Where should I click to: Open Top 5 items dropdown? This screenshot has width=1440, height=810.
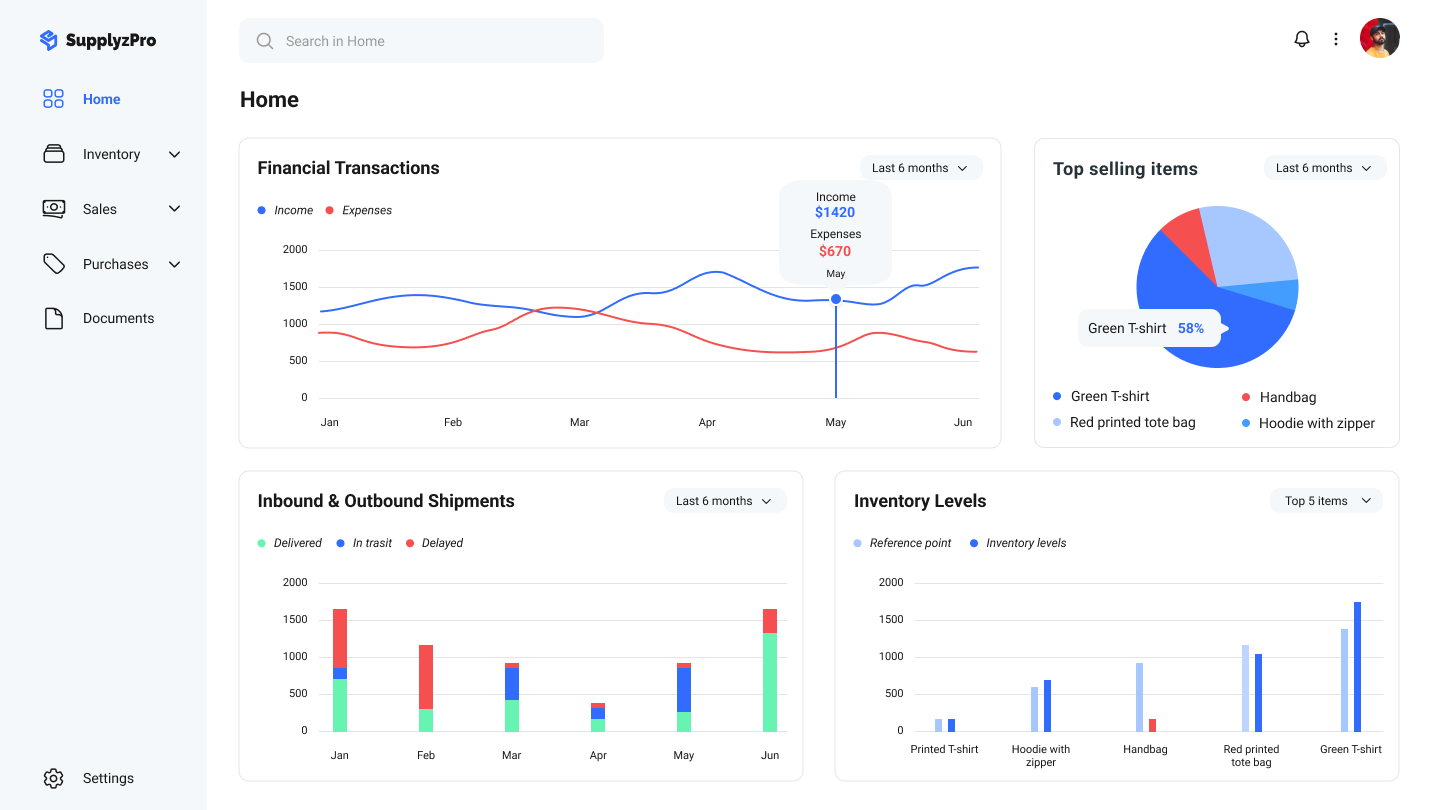pos(1326,501)
